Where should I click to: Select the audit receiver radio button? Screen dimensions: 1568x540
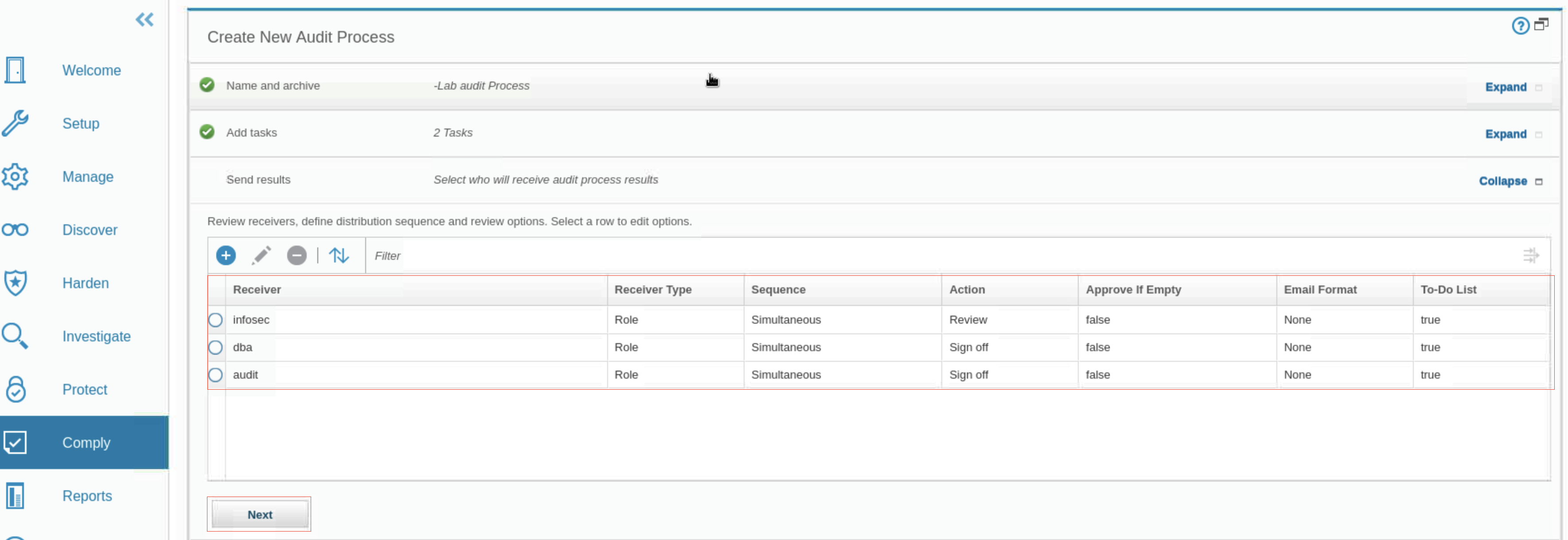215,375
